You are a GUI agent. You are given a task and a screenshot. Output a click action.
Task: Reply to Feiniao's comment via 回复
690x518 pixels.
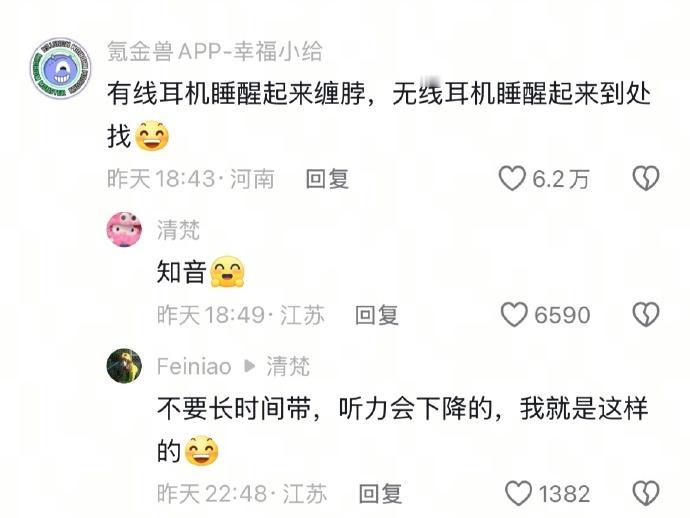[380, 493]
